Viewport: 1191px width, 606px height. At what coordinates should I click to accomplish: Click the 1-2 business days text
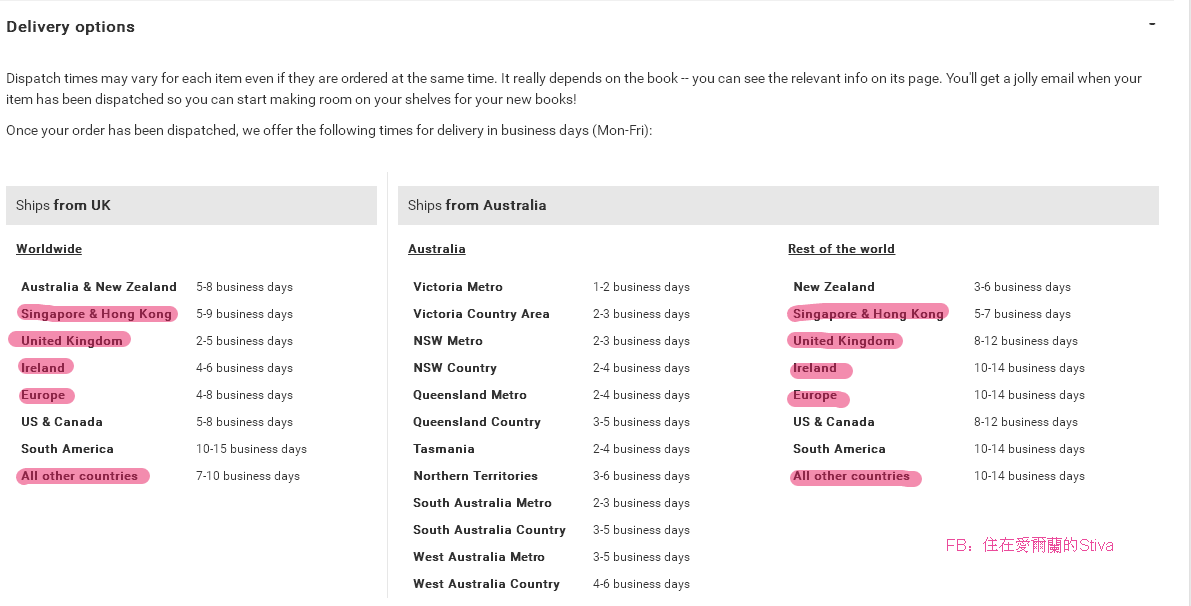(641, 287)
